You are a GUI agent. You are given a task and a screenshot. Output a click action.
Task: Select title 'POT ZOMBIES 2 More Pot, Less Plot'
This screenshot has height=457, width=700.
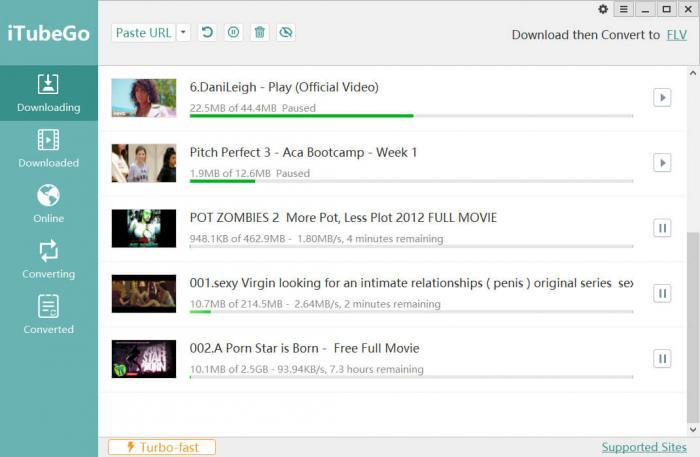291,218
